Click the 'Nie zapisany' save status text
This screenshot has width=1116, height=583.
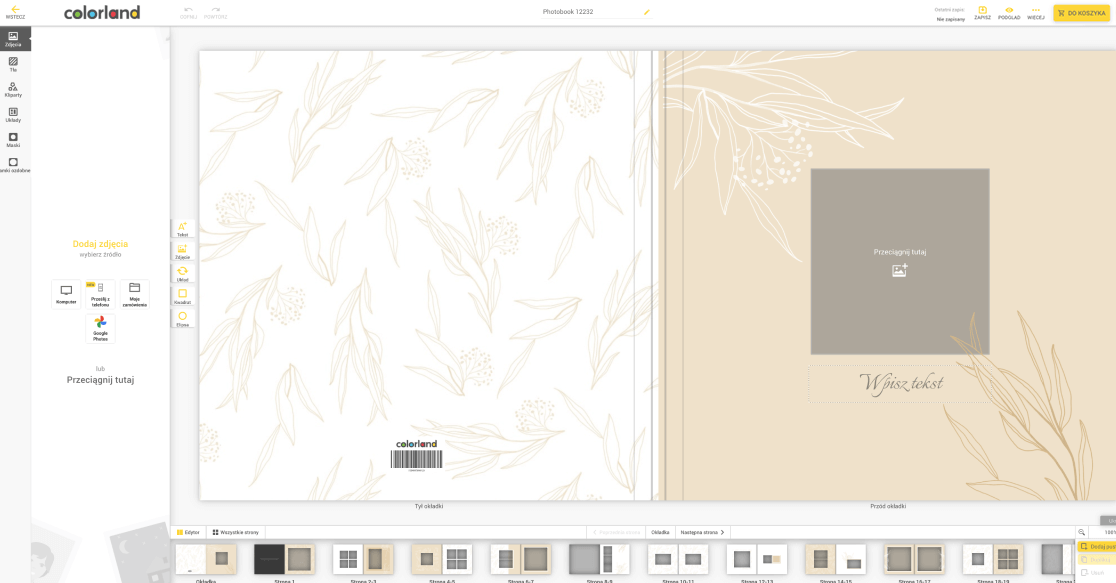pos(951,19)
